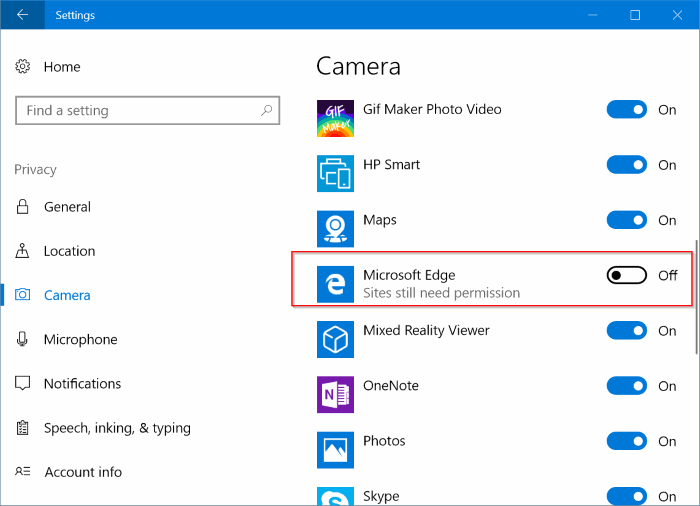This screenshot has width=700, height=506.
Task: Click the Camera sidebar icon
Action: pyautogui.click(x=22, y=295)
